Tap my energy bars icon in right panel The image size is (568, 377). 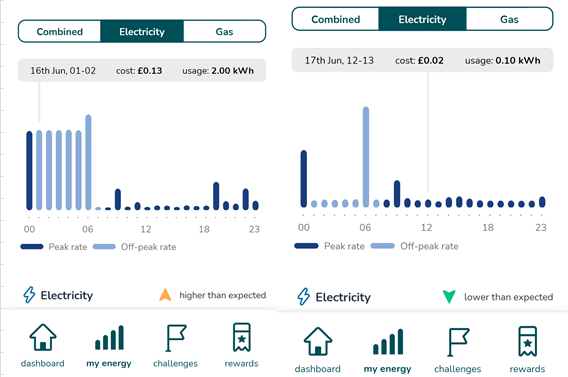pos(388,342)
